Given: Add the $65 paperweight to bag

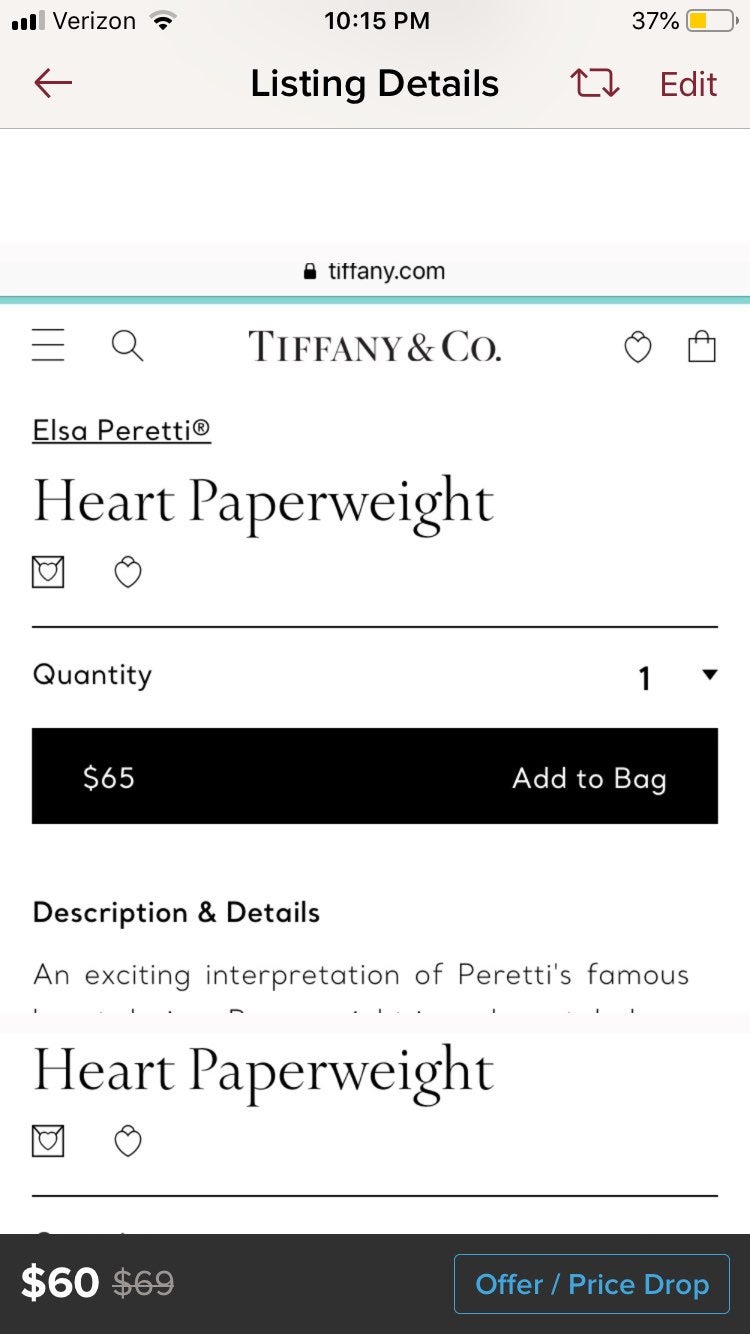Looking at the screenshot, I should (x=375, y=776).
